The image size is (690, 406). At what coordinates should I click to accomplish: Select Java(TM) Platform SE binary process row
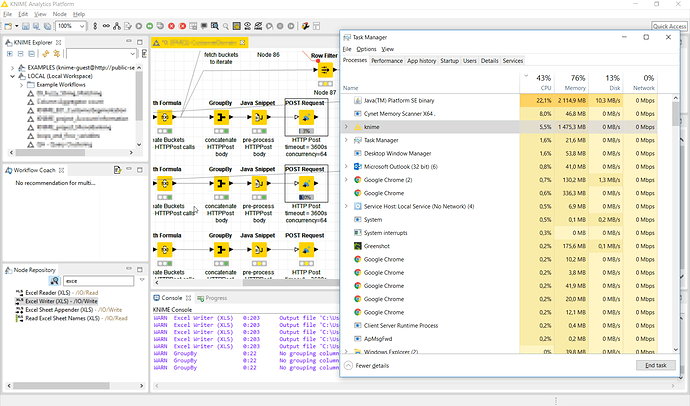pos(499,100)
